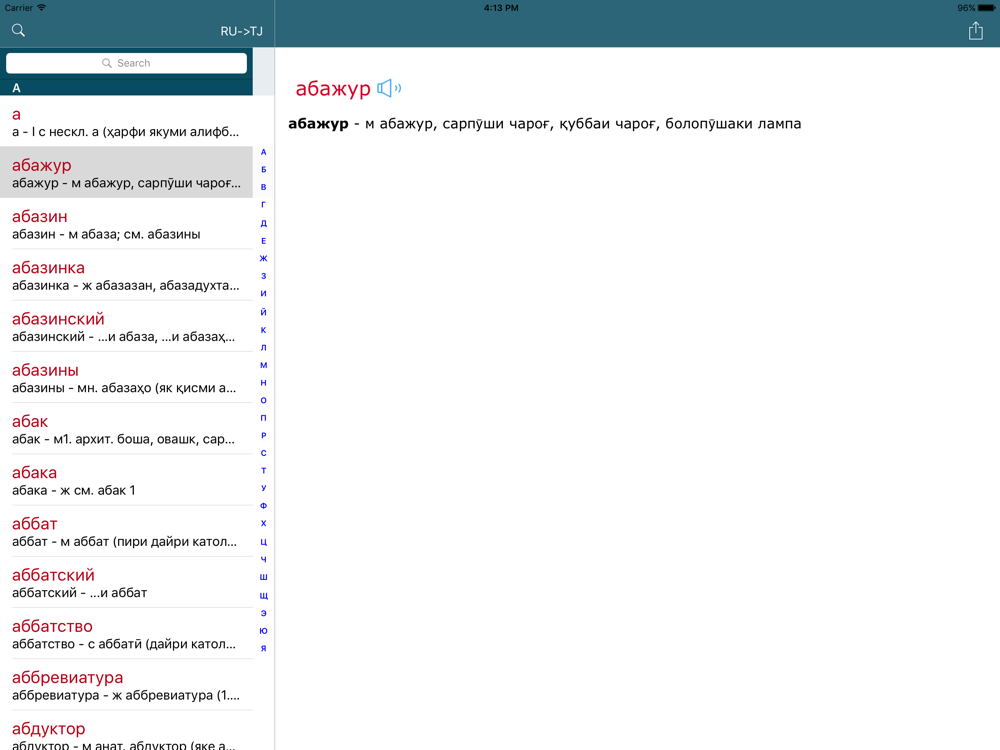
Task: Open the entry 'аббатство'
Action: pos(126,633)
